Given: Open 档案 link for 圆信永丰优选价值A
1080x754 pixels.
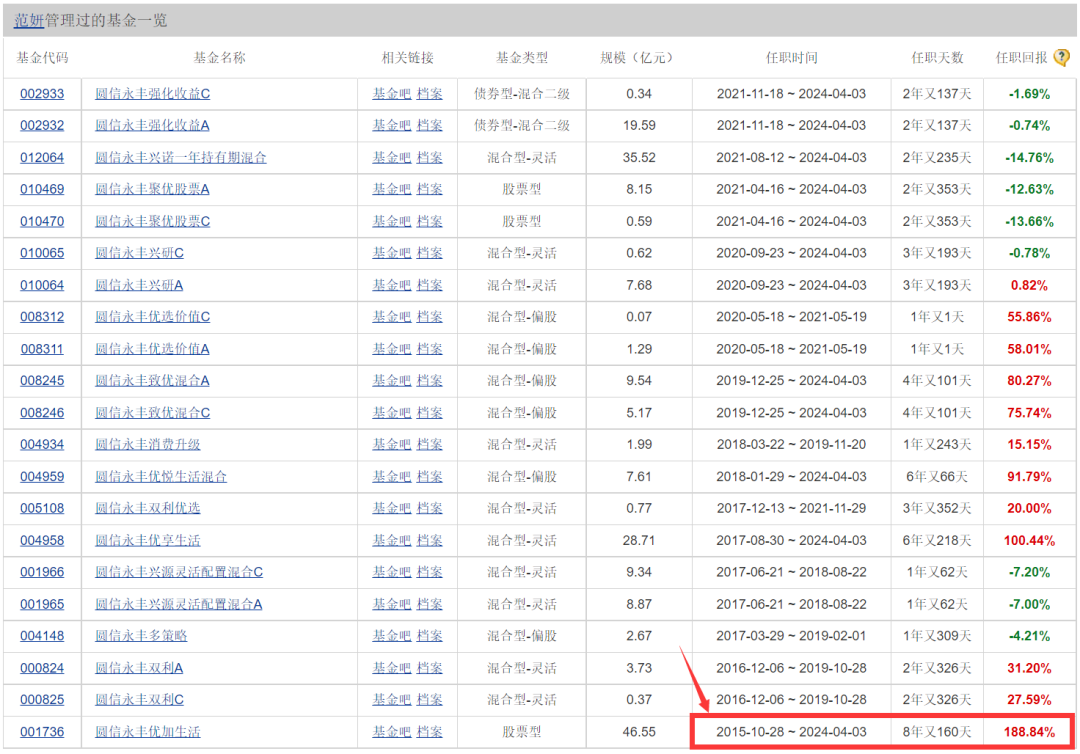Looking at the screenshot, I should click(x=430, y=349).
